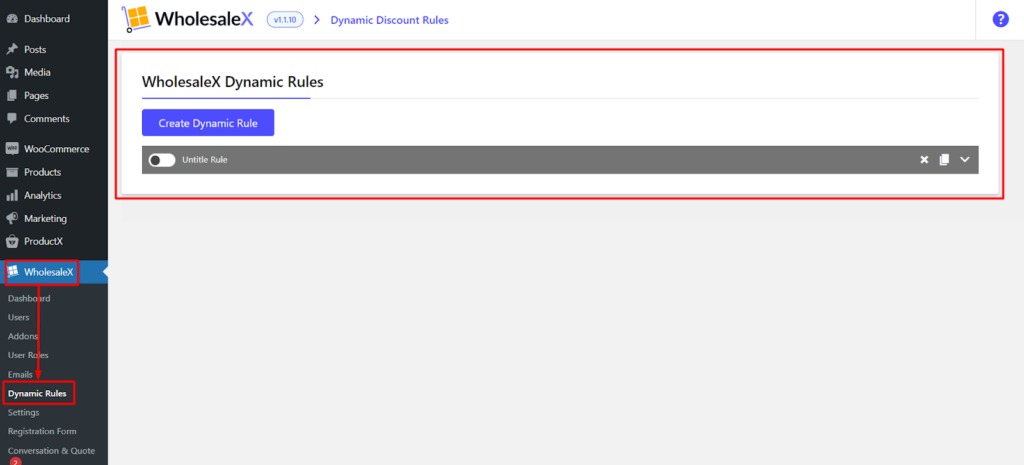Click the WholesaleX Dynamic Rules heading
The height and width of the screenshot is (465, 1024).
coord(232,82)
